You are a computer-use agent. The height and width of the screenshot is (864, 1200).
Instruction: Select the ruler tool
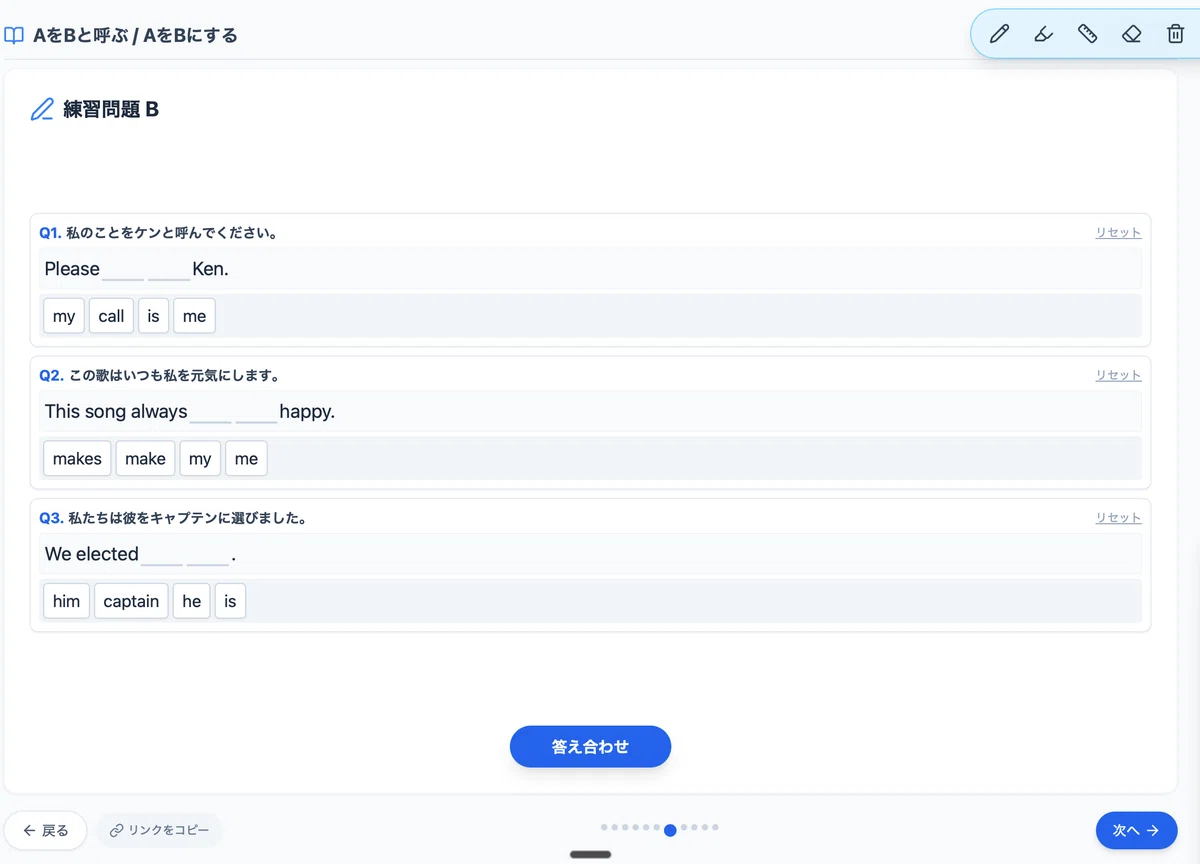pos(1087,34)
